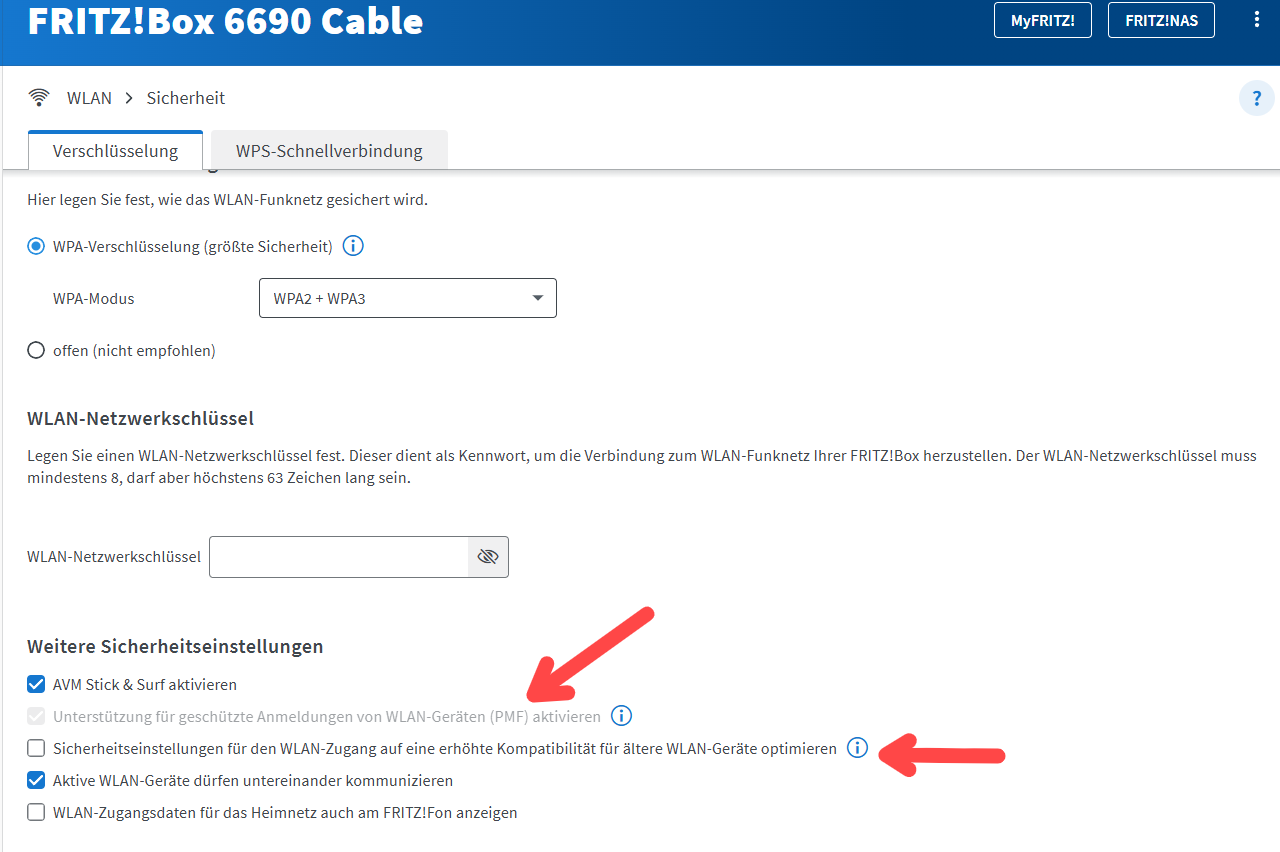Image resolution: width=1280 pixels, height=852 pixels.
Task: Click the FRITZ!Box 6690 Cable title
Action: pyautogui.click(x=225, y=20)
